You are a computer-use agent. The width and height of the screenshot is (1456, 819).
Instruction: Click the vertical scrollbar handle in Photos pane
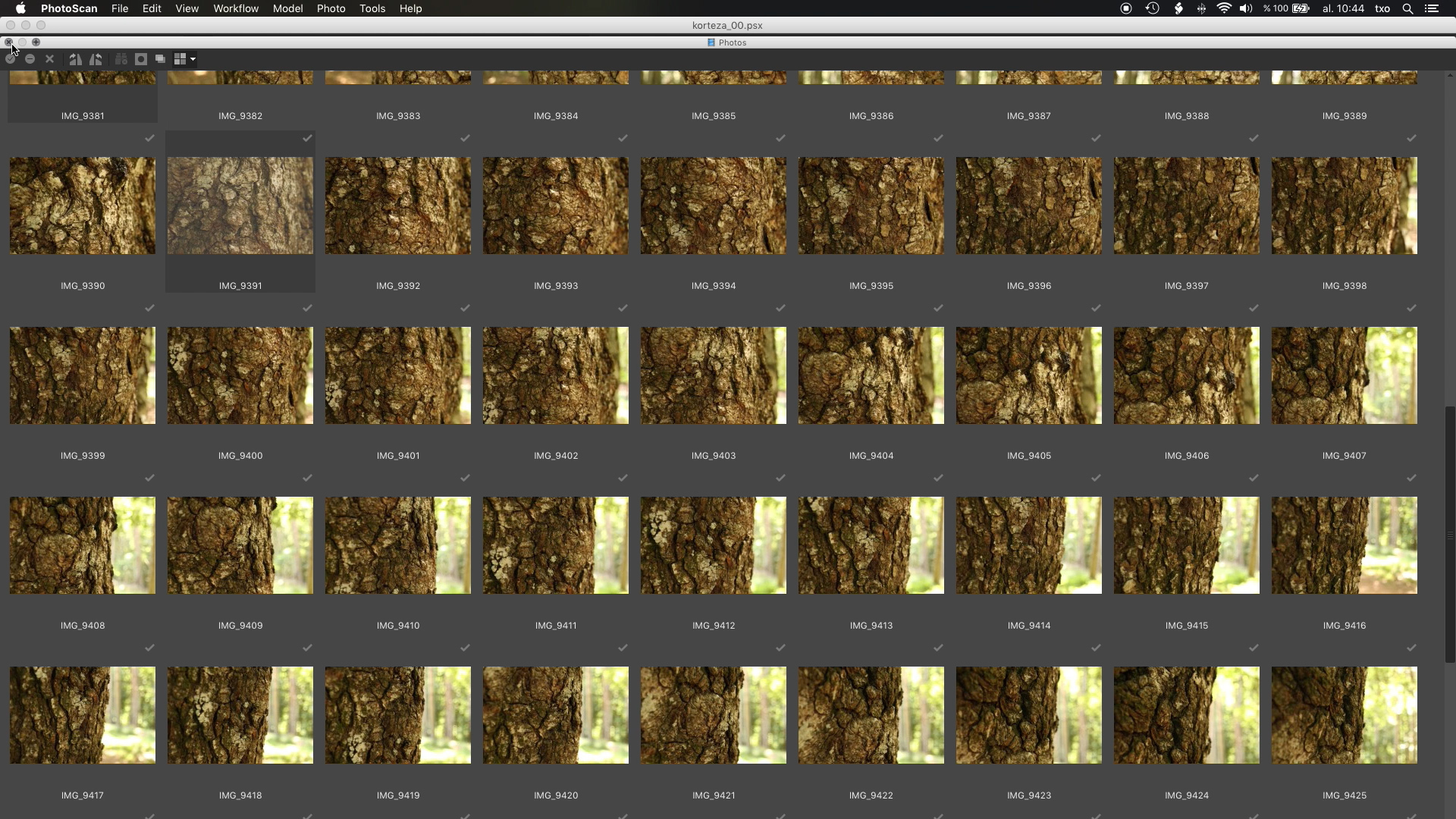pos(1450,535)
